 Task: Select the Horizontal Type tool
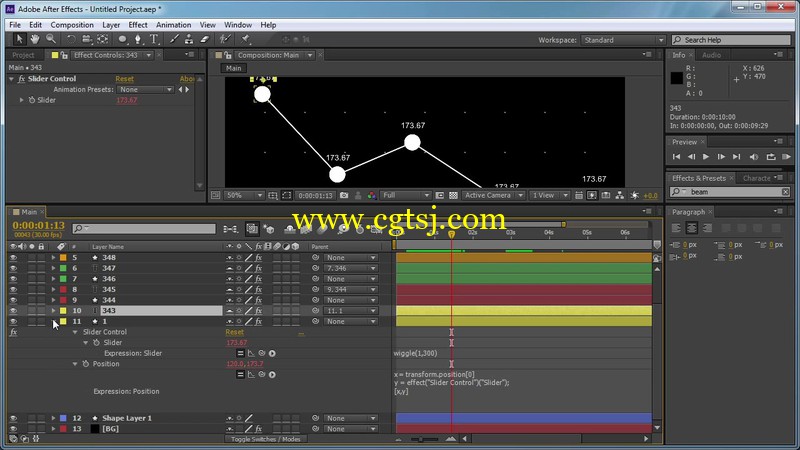pyautogui.click(x=154, y=39)
